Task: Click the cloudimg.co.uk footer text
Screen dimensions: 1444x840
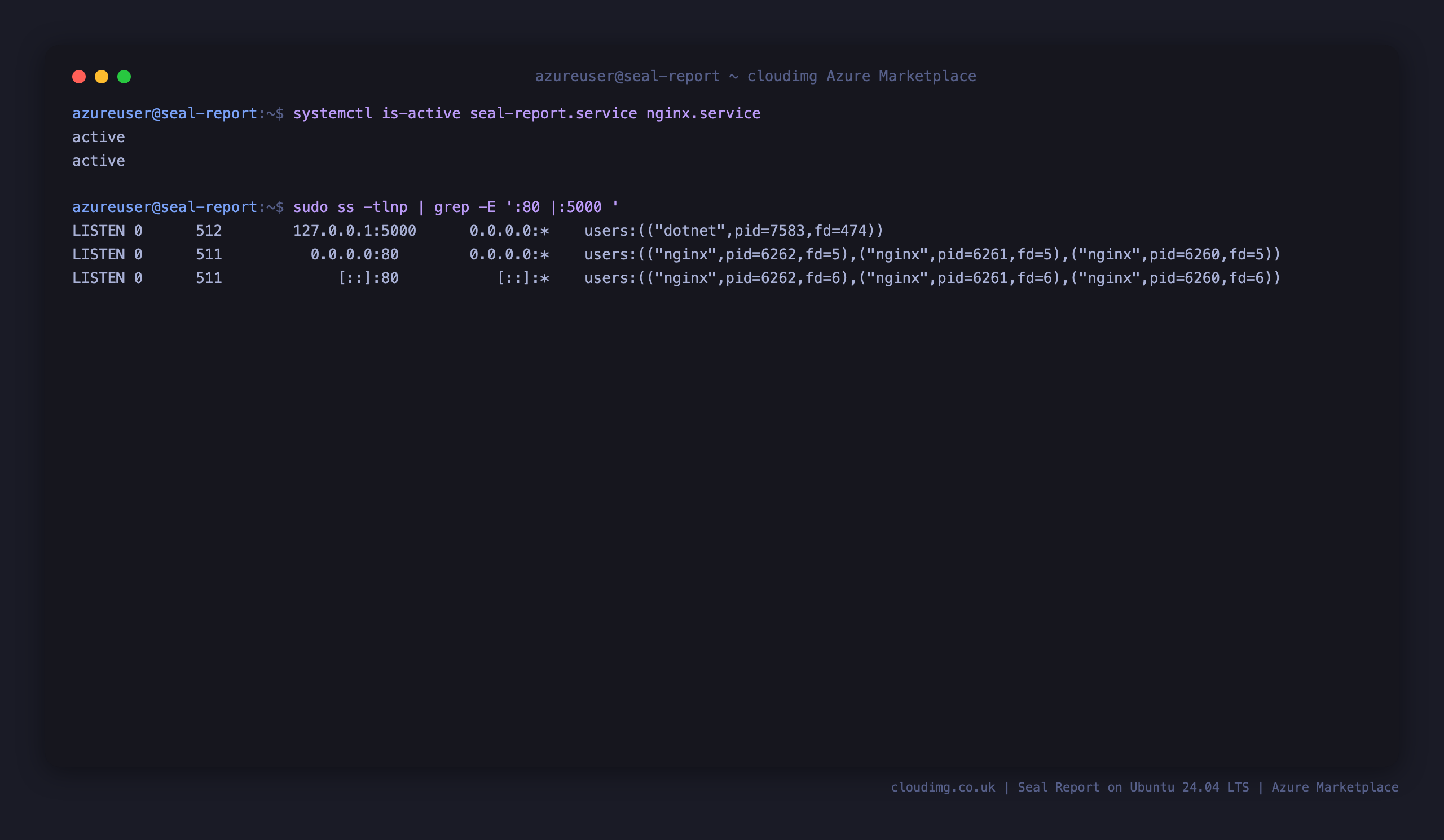Action: (x=943, y=787)
